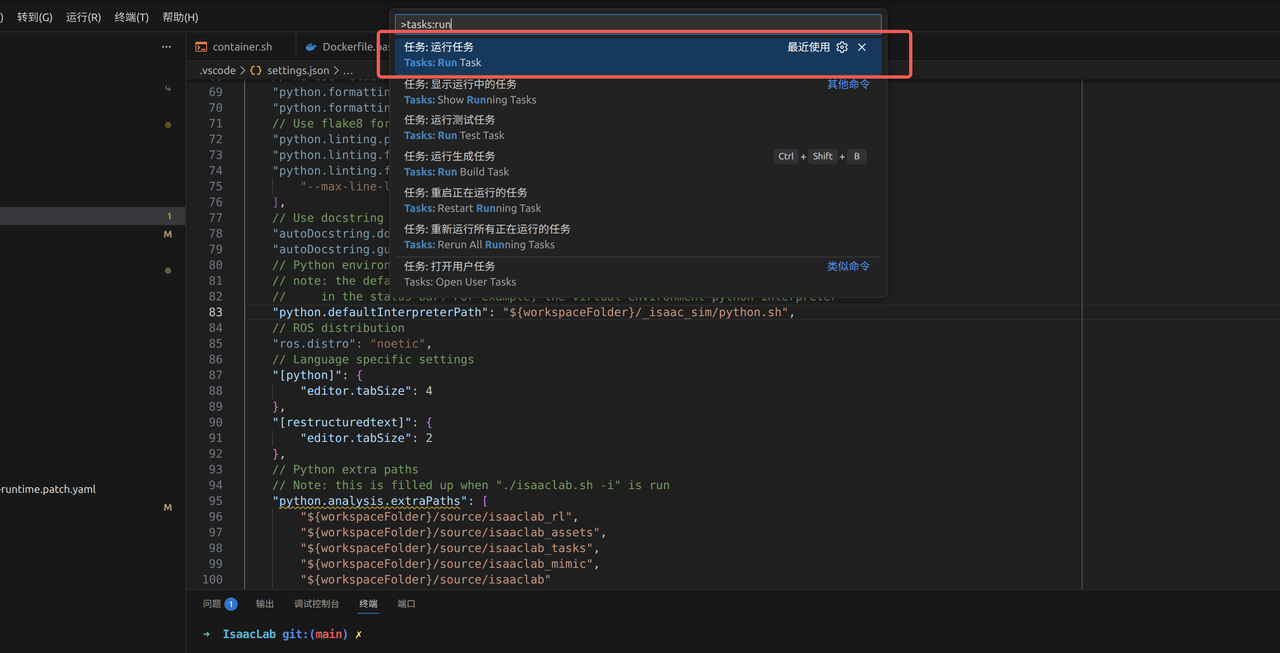Viewport: 1280px width, 653px height.
Task: Click the "// Language specific settings" comment
Action: pos(373,360)
